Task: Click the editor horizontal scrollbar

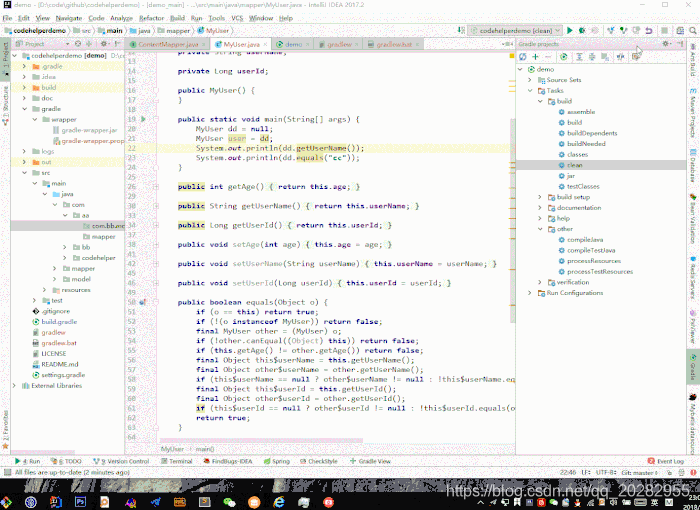Action: 261,441
